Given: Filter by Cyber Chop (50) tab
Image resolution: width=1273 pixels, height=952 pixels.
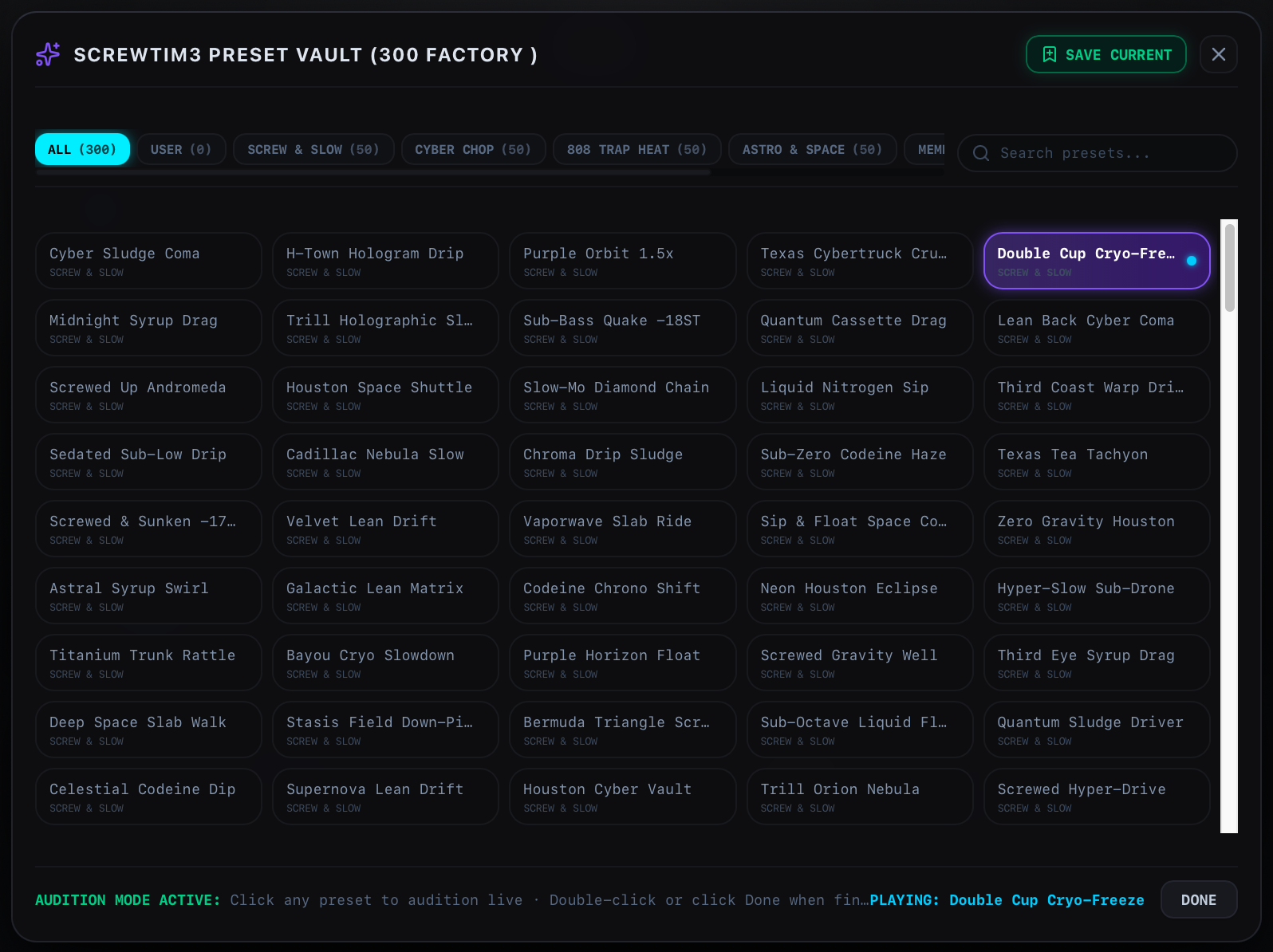Looking at the screenshot, I should click(473, 149).
